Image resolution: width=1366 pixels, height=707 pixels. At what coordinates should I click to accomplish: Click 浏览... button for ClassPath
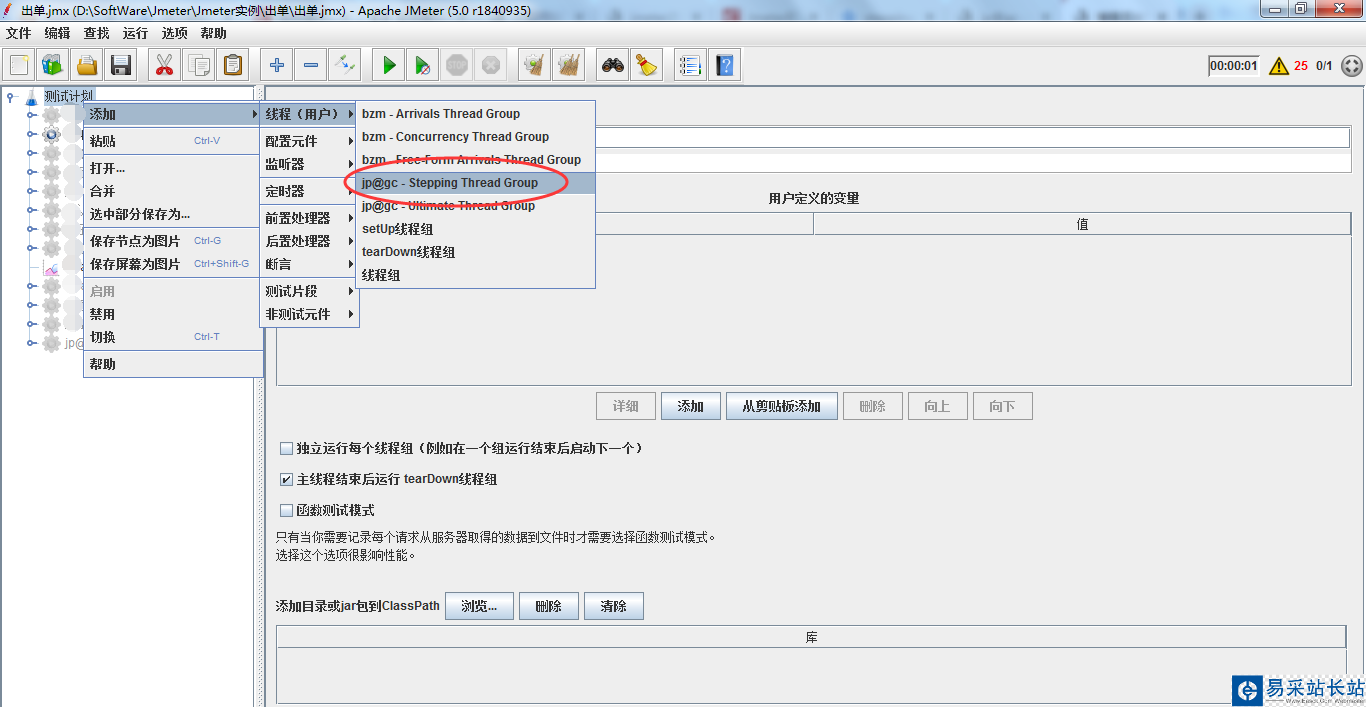click(479, 606)
